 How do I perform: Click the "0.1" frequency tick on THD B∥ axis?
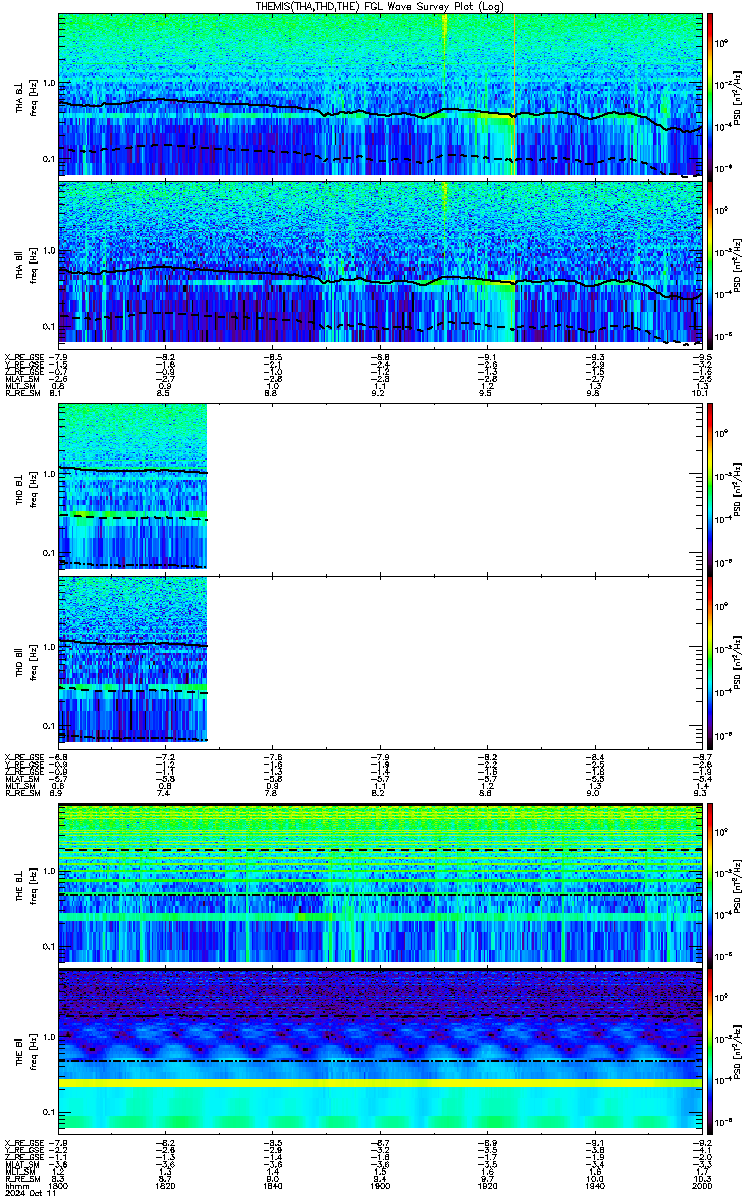(48, 724)
